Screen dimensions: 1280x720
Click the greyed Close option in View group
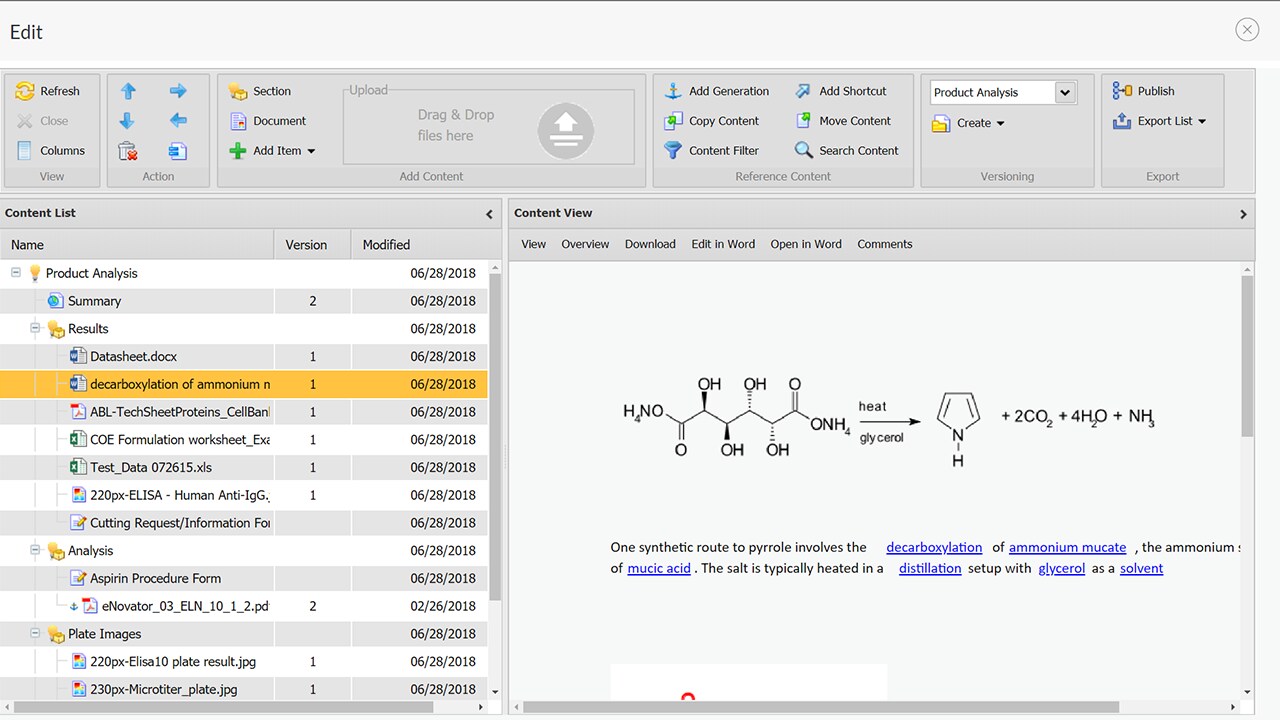[x=43, y=121]
